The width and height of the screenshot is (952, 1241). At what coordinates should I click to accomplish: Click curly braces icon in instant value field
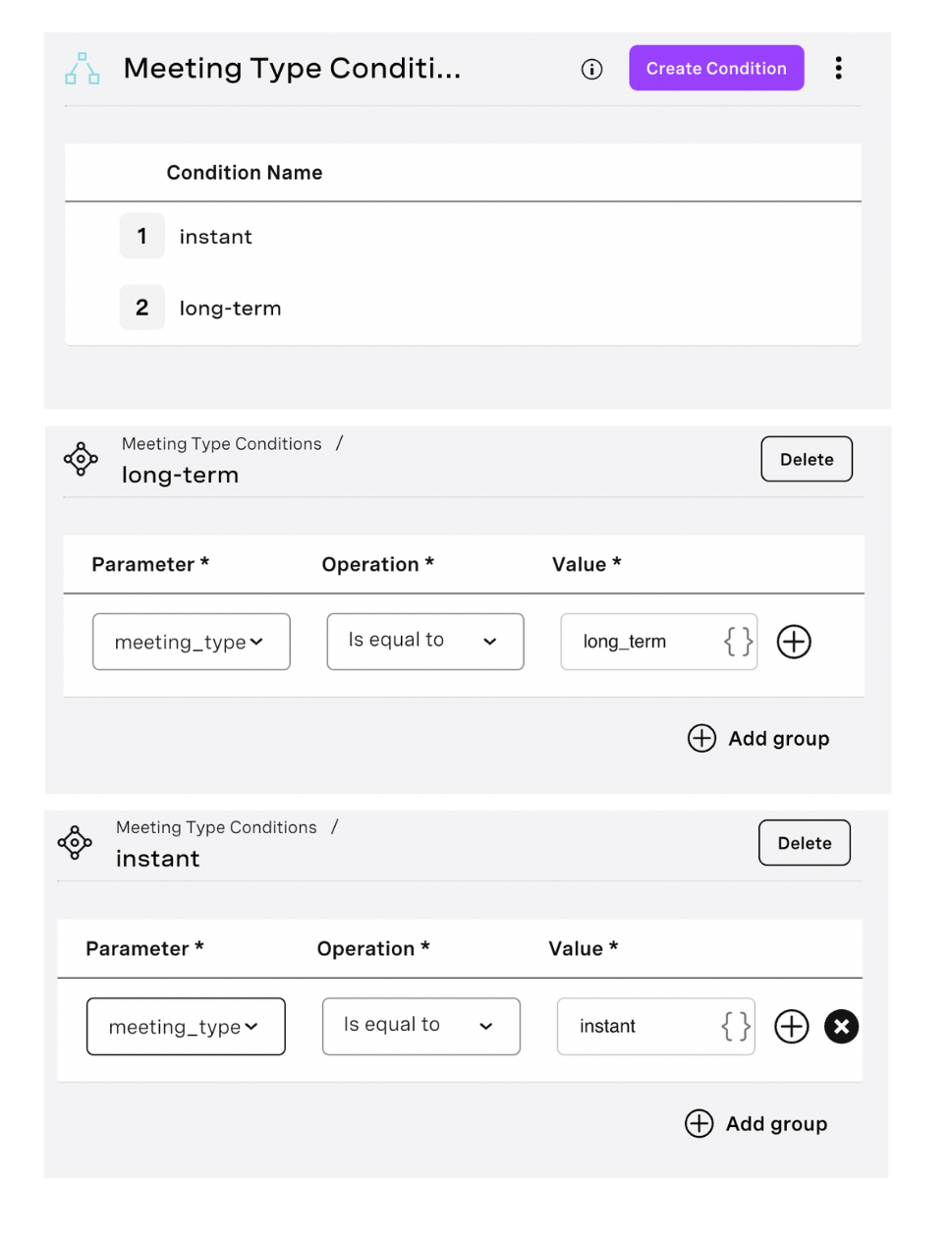pos(735,1026)
